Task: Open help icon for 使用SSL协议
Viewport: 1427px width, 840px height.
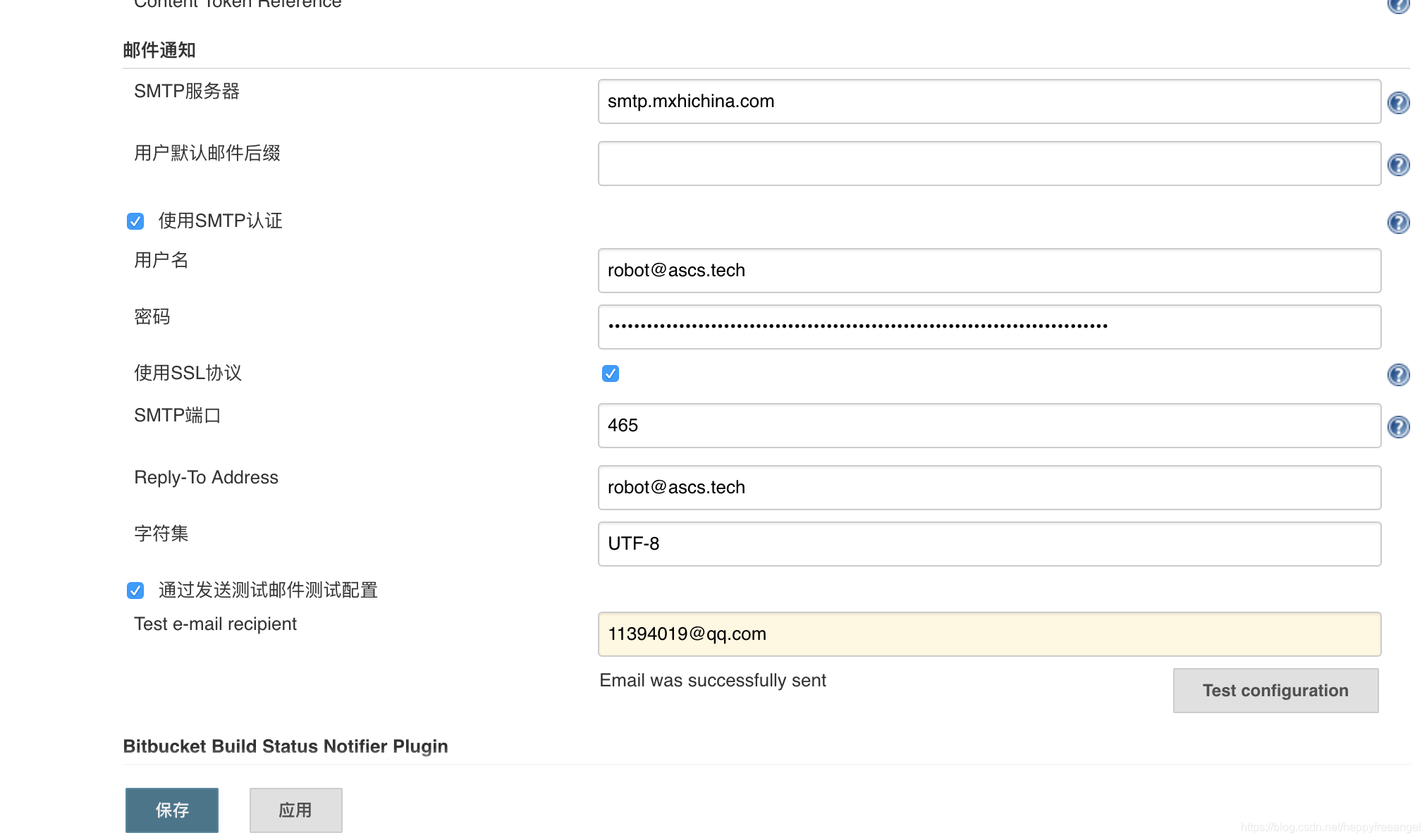Action: (x=1398, y=375)
